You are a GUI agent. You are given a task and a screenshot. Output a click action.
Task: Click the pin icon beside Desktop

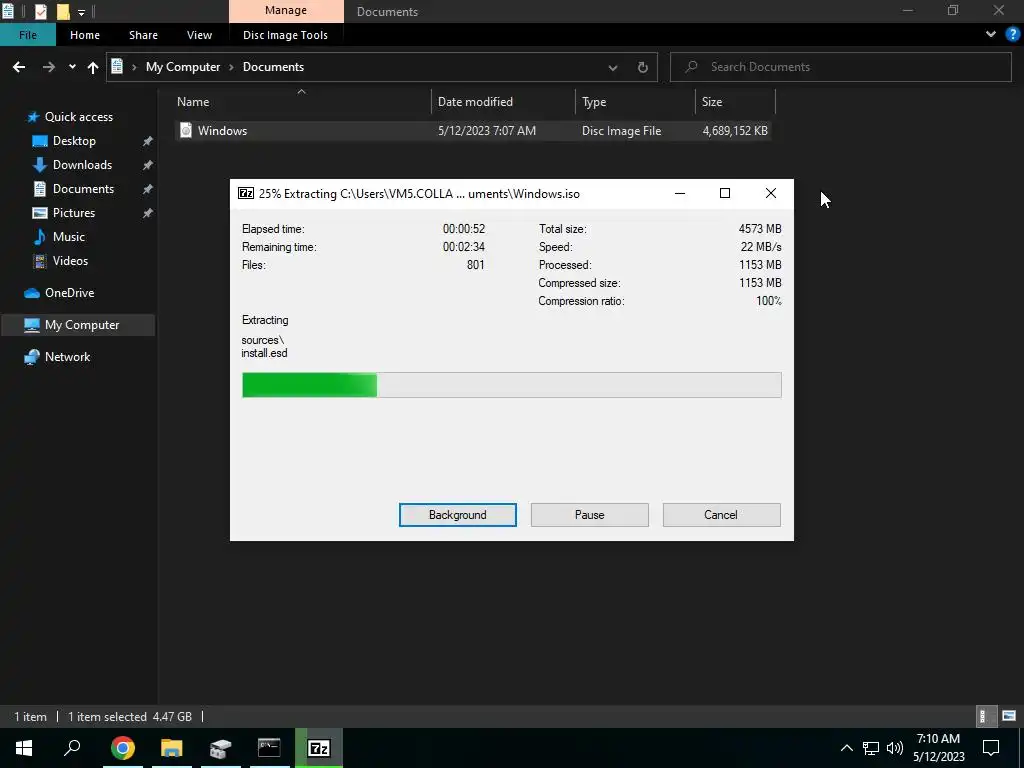point(148,141)
